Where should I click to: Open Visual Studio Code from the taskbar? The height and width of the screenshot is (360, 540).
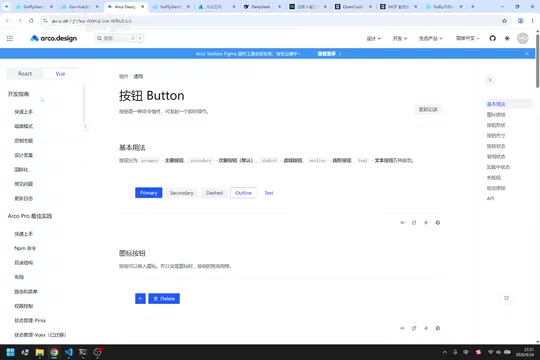pos(69,352)
